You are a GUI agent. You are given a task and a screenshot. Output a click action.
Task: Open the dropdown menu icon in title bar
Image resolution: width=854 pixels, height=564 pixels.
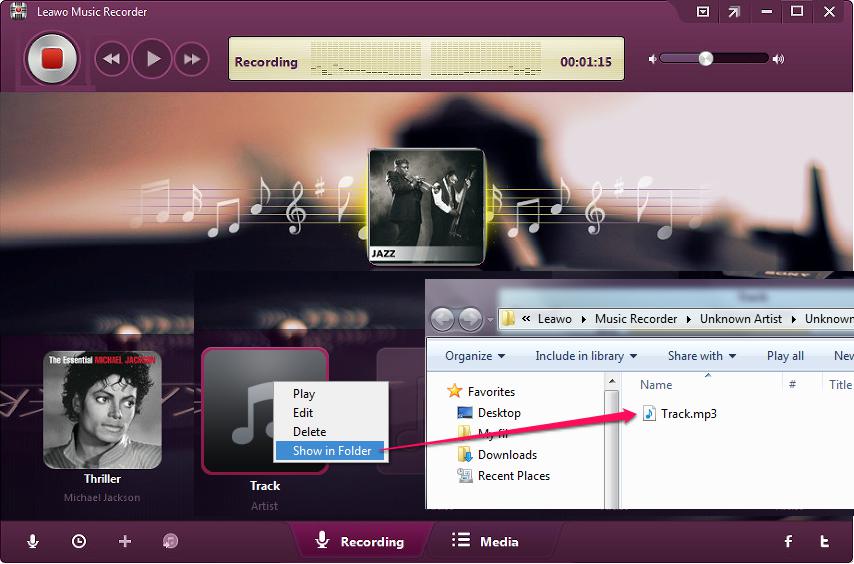[703, 11]
